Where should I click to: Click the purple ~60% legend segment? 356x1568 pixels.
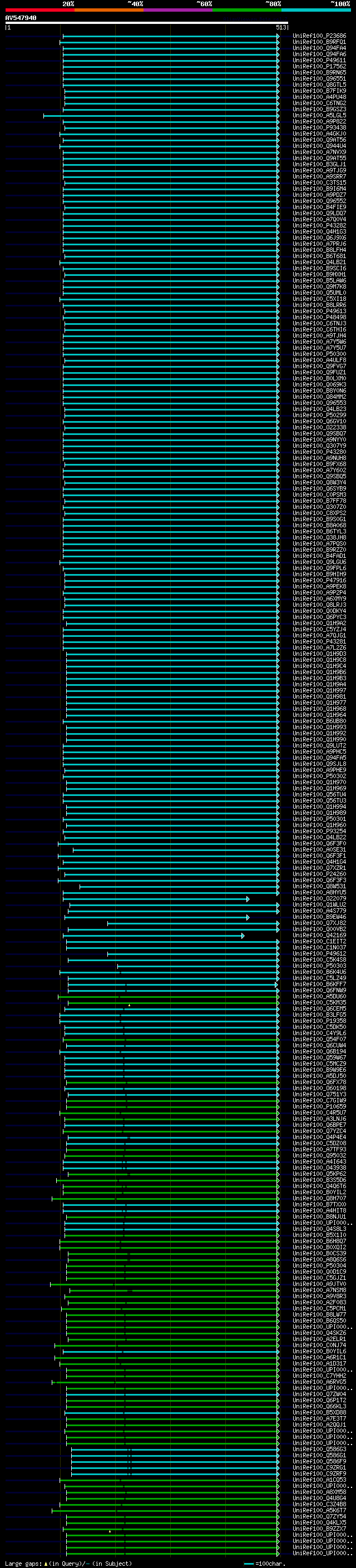click(177, 10)
